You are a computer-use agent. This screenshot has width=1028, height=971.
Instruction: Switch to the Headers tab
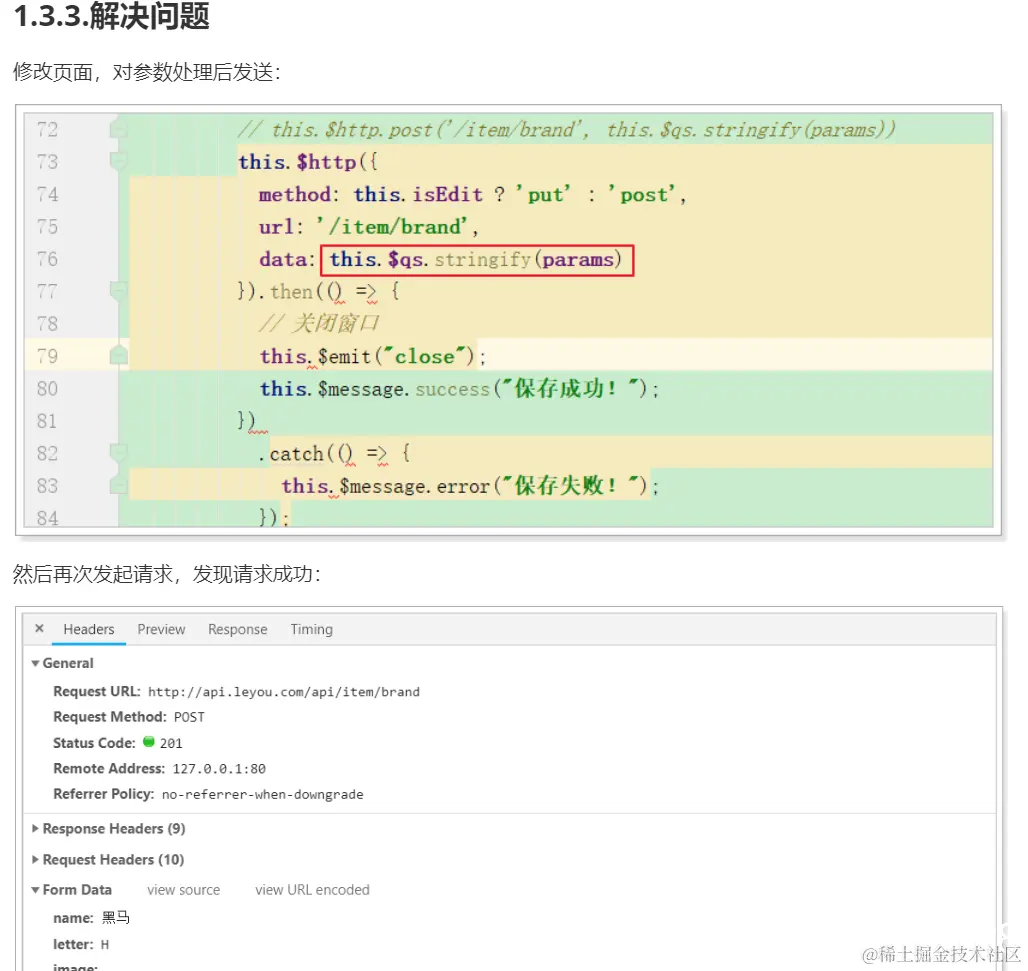(x=89, y=629)
